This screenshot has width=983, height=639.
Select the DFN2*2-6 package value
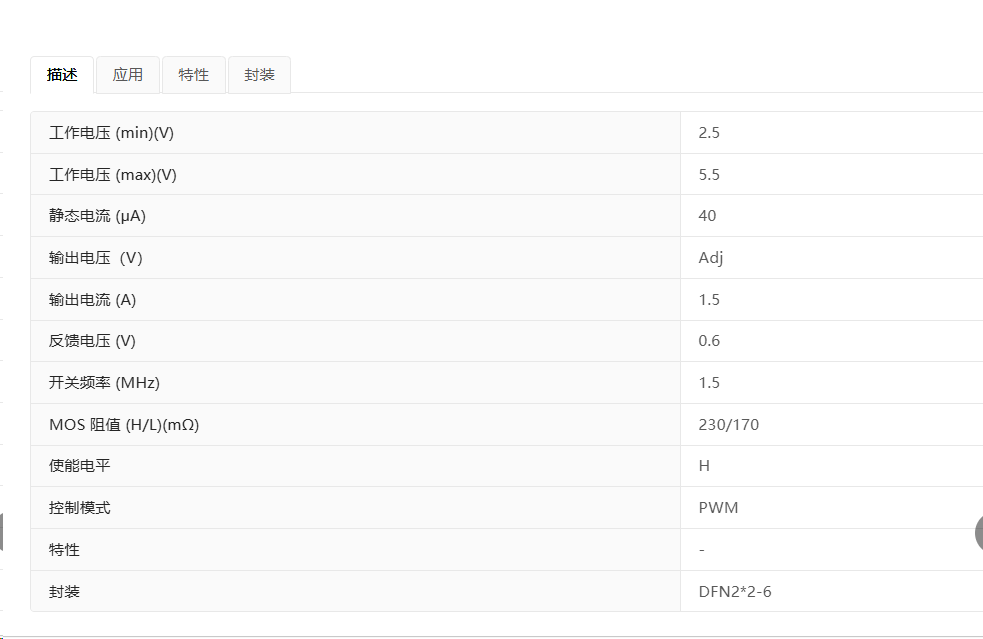[735, 591]
